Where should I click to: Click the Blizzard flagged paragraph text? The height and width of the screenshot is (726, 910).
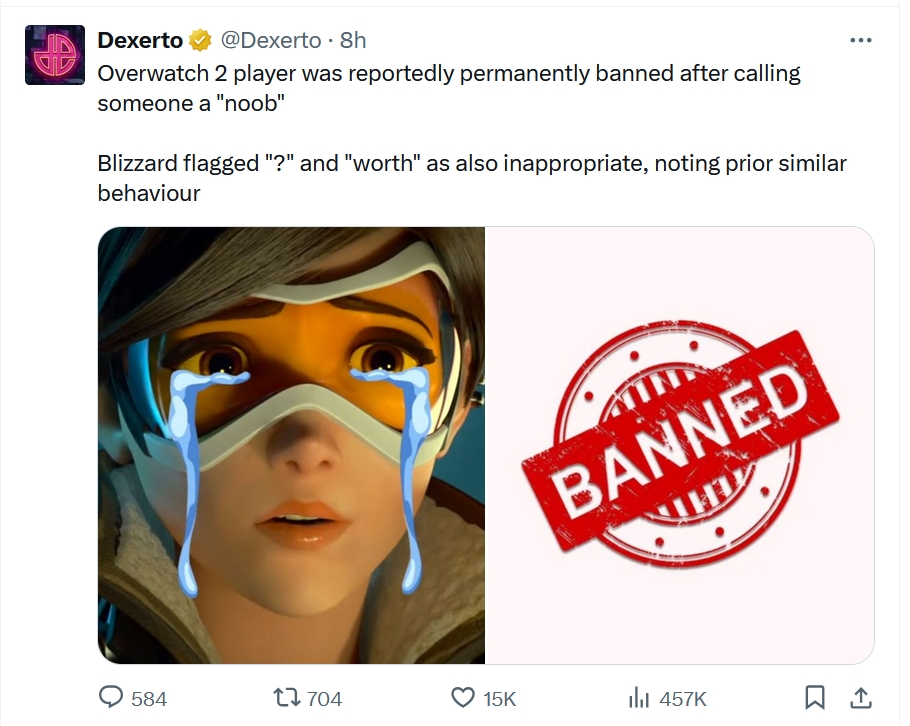[472, 178]
